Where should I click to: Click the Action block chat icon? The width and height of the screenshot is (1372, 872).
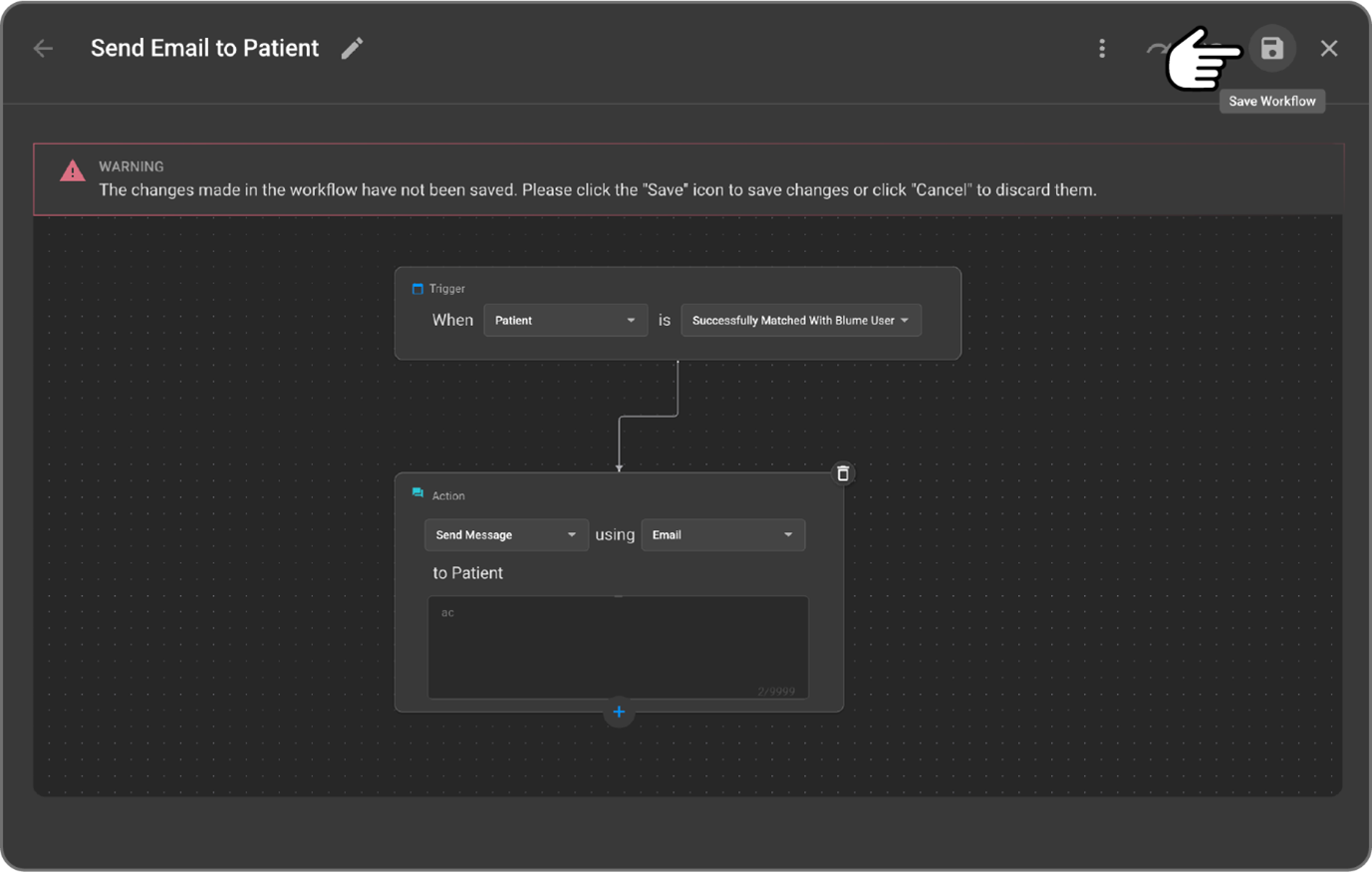point(417,494)
